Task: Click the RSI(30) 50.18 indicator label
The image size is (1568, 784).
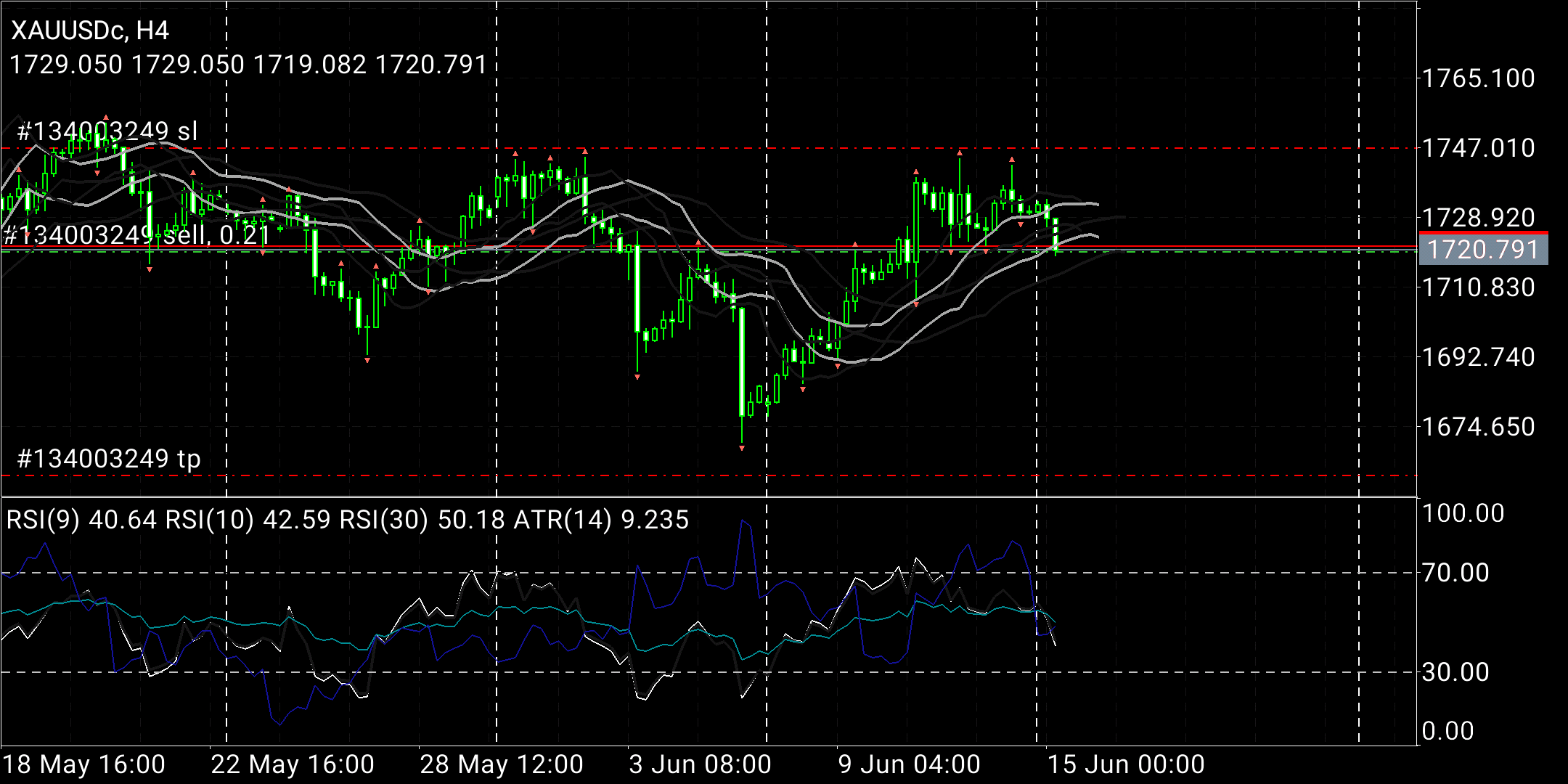Action: tap(423, 520)
